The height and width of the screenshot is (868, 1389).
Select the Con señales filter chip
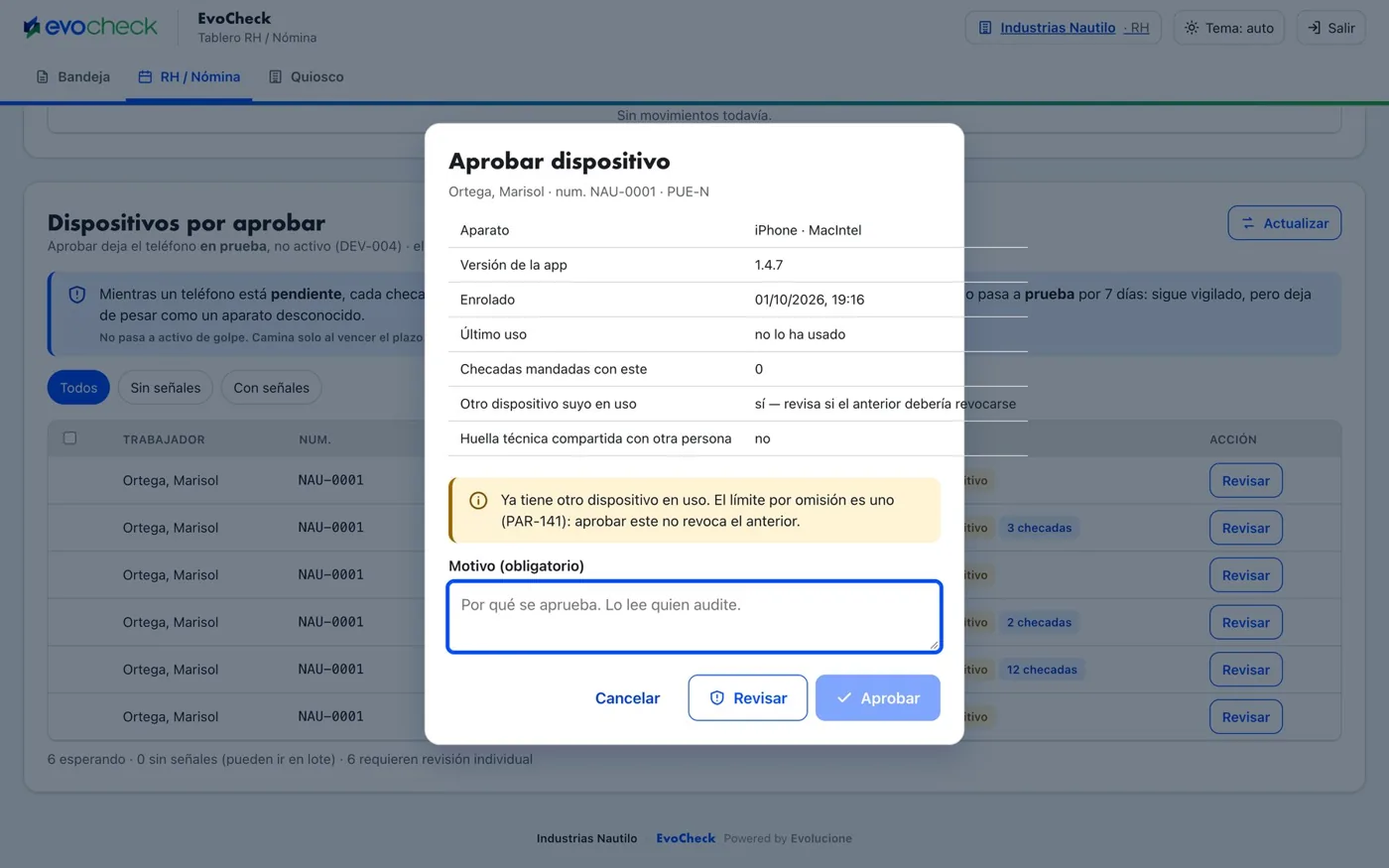(x=271, y=388)
